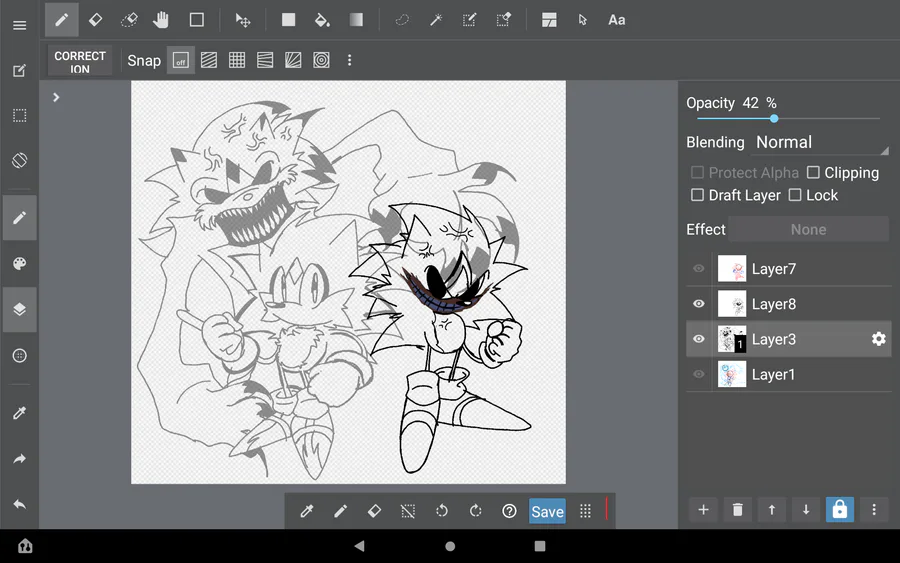
Task: Open the edit icon in left sidebar
Action: click(20, 71)
